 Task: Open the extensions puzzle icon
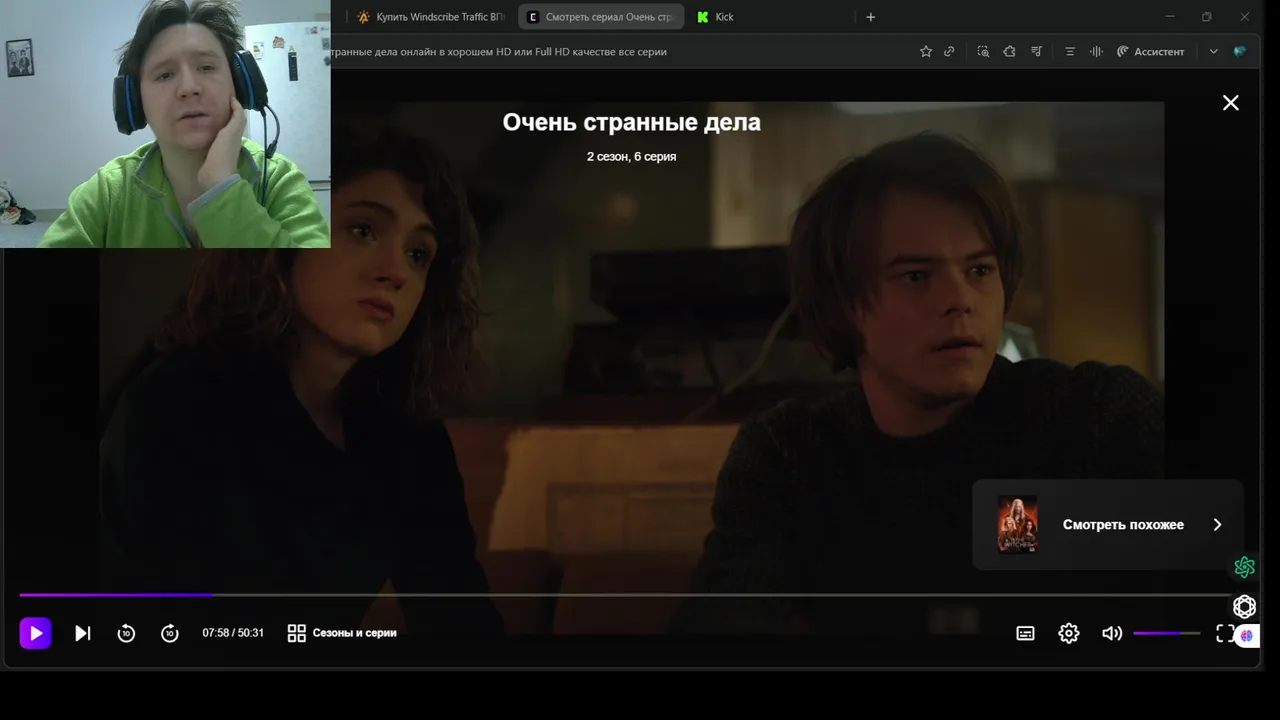tap(1009, 51)
